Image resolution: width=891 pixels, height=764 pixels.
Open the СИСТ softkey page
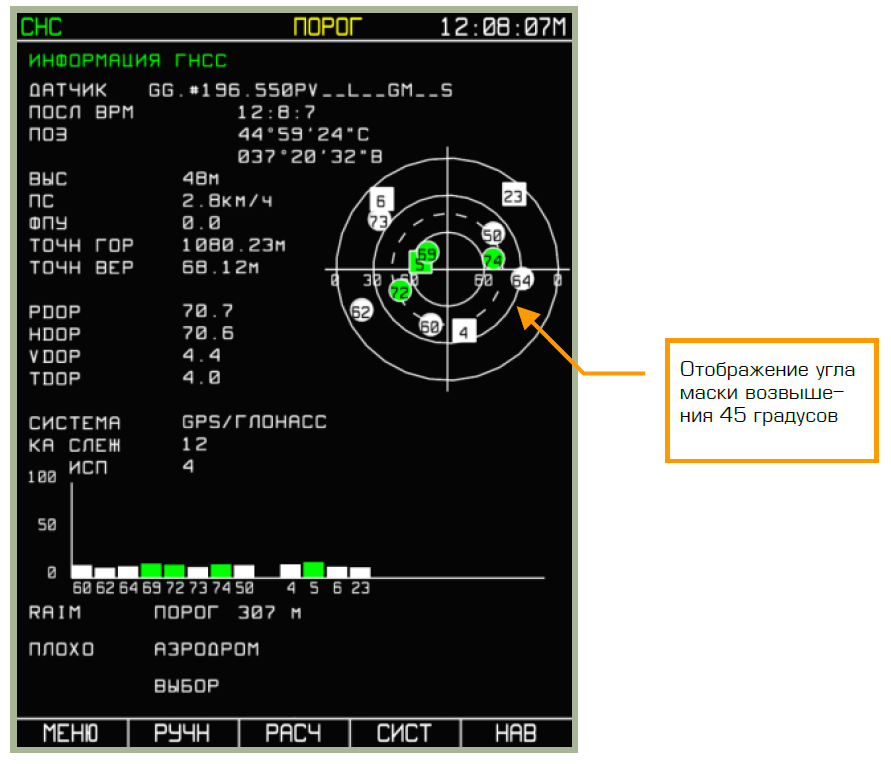(405, 733)
